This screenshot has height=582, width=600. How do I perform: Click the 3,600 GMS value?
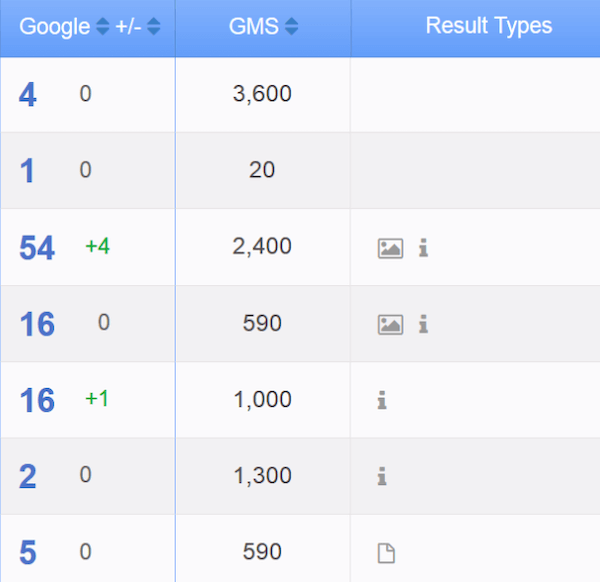click(262, 95)
